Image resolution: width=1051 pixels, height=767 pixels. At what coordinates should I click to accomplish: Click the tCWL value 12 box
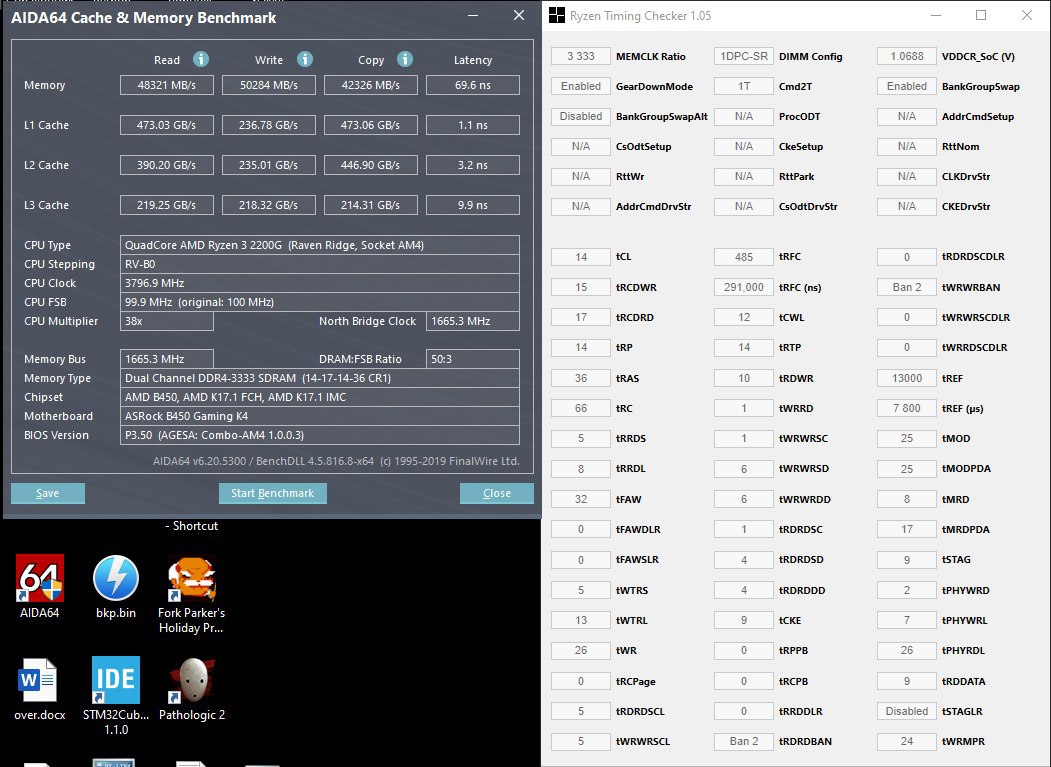pos(743,317)
